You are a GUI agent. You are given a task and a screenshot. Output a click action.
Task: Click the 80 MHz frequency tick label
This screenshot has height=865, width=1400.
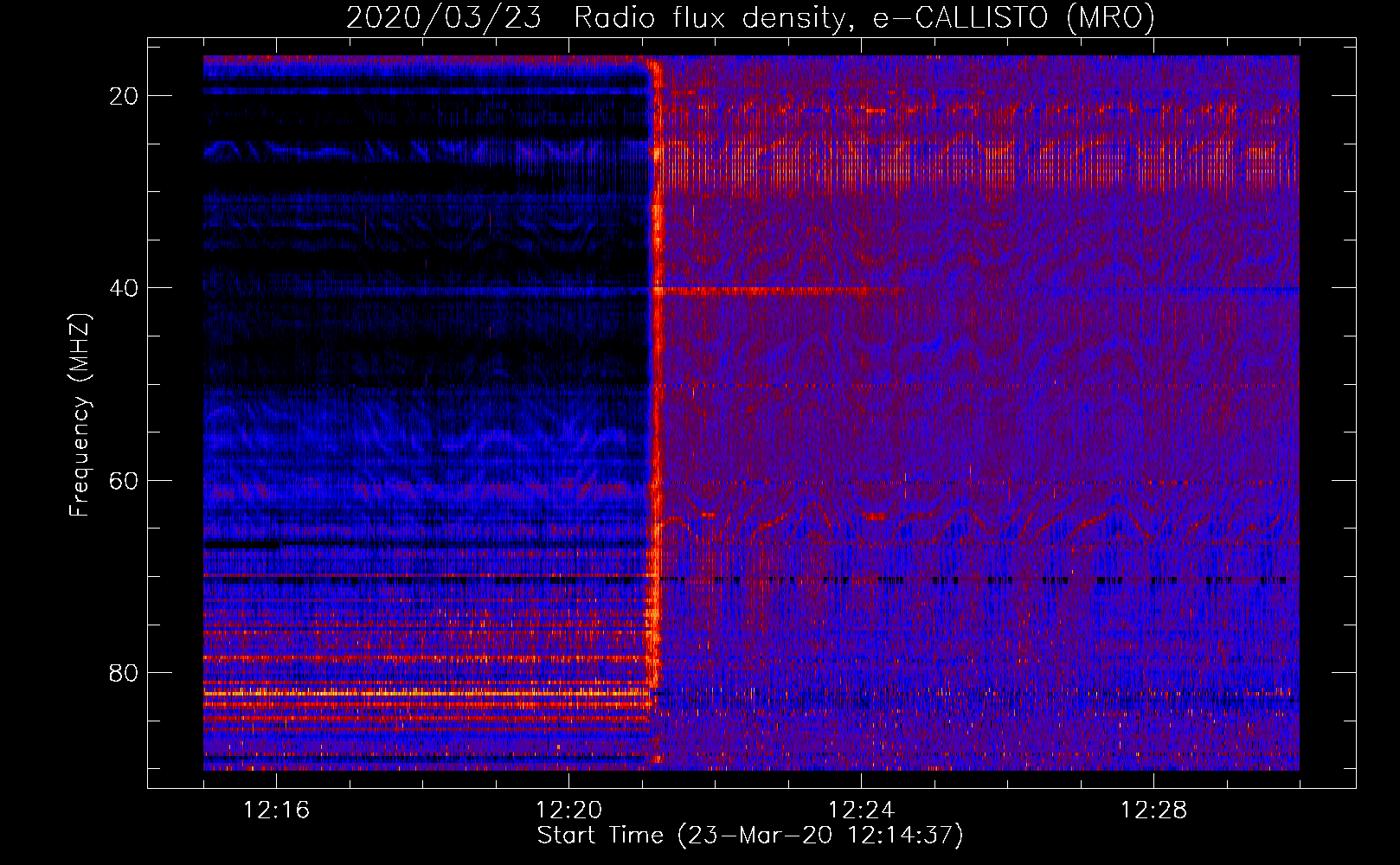(x=125, y=673)
